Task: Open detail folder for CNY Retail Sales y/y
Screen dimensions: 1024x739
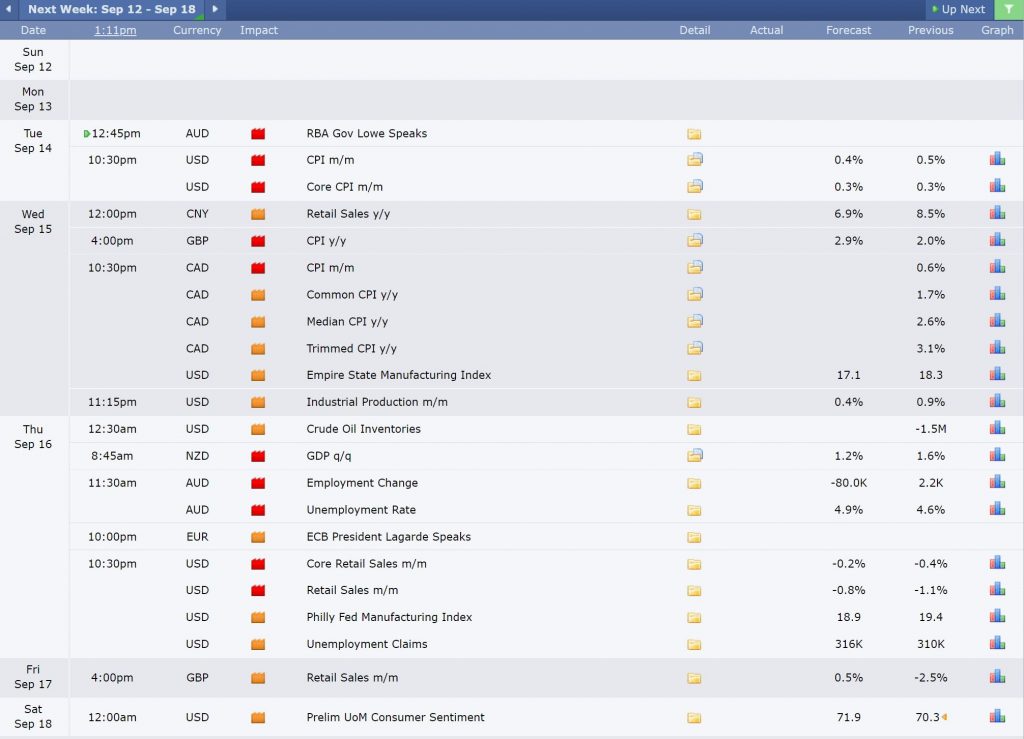Action: [x=694, y=214]
